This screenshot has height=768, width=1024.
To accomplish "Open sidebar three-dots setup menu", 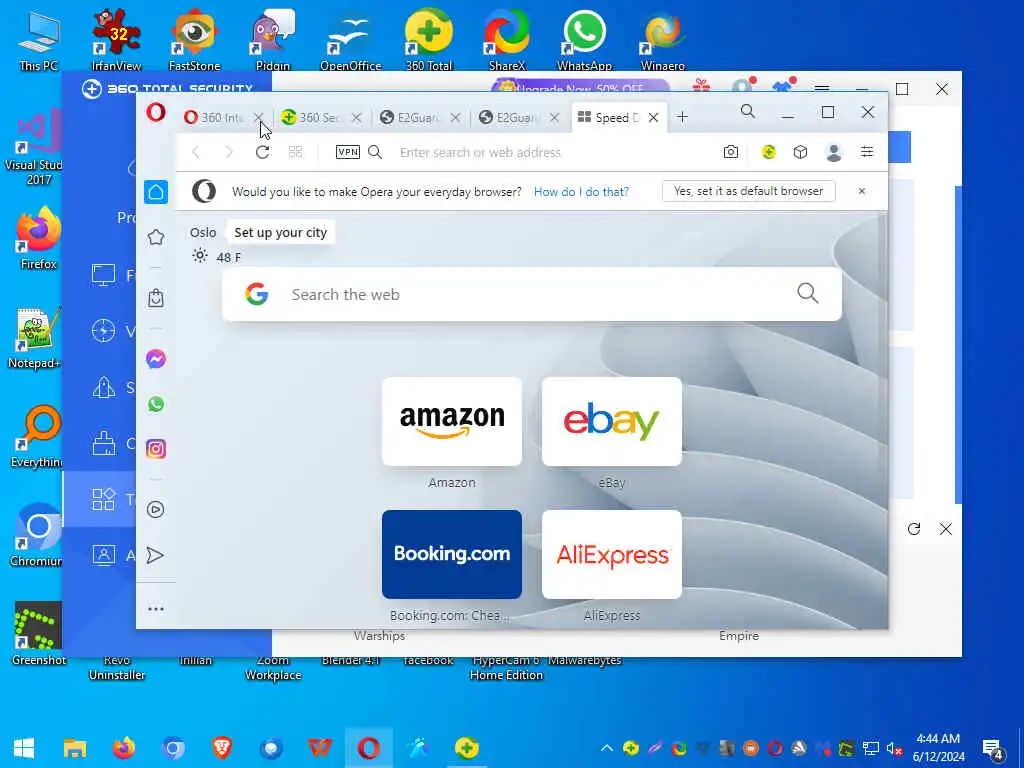I will pyautogui.click(x=156, y=609).
